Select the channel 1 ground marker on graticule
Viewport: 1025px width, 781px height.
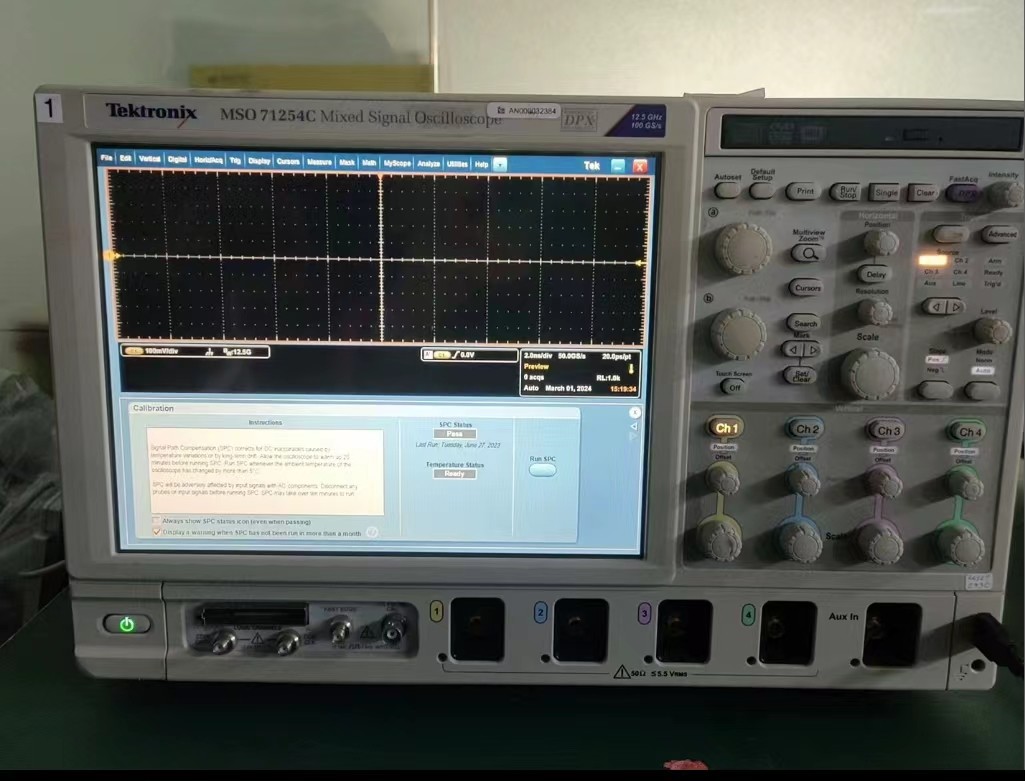pos(112,256)
